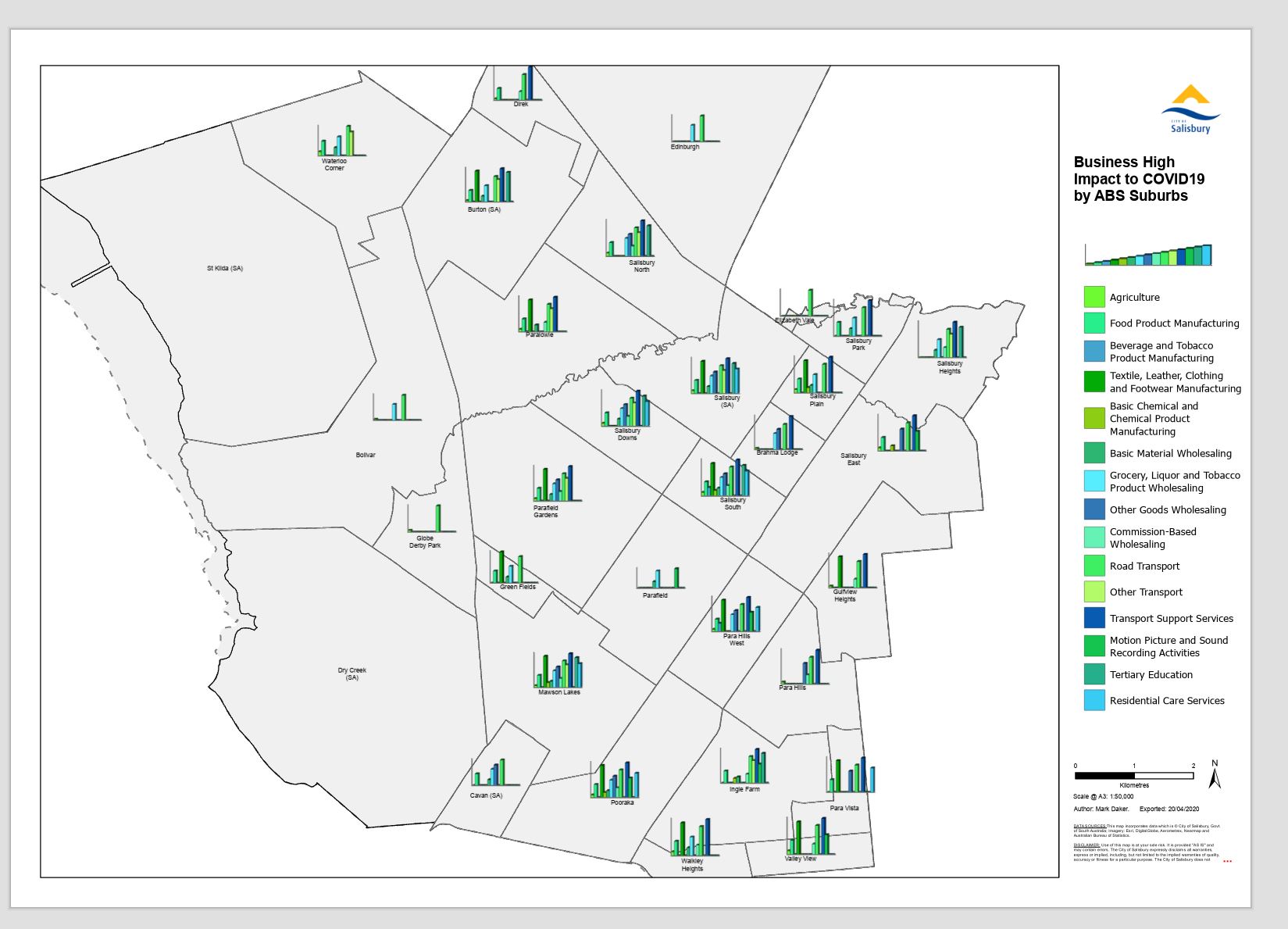The height and width of the screenshot is (929, 1288).
Task: Click the Salisbury South bar chart
Action: click(x=725, y=477)
